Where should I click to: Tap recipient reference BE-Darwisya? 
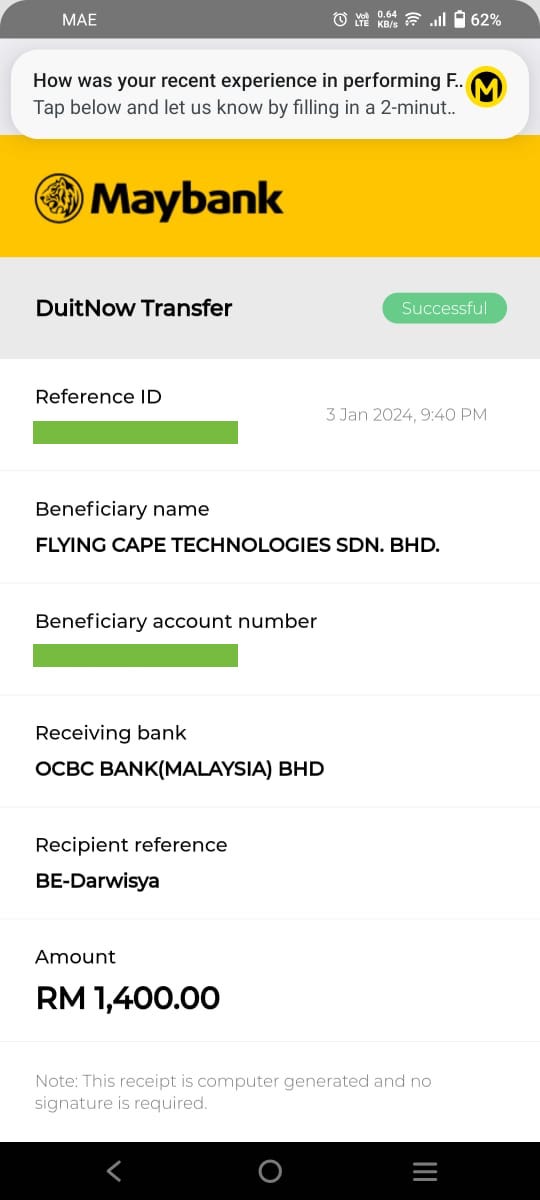pos(97,881)
